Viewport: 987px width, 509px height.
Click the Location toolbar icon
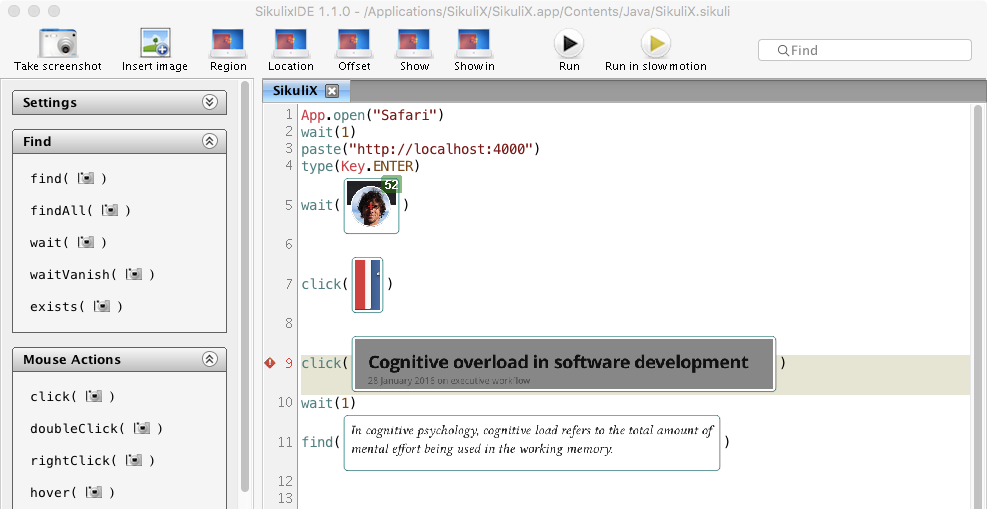[x=291, y=44]
